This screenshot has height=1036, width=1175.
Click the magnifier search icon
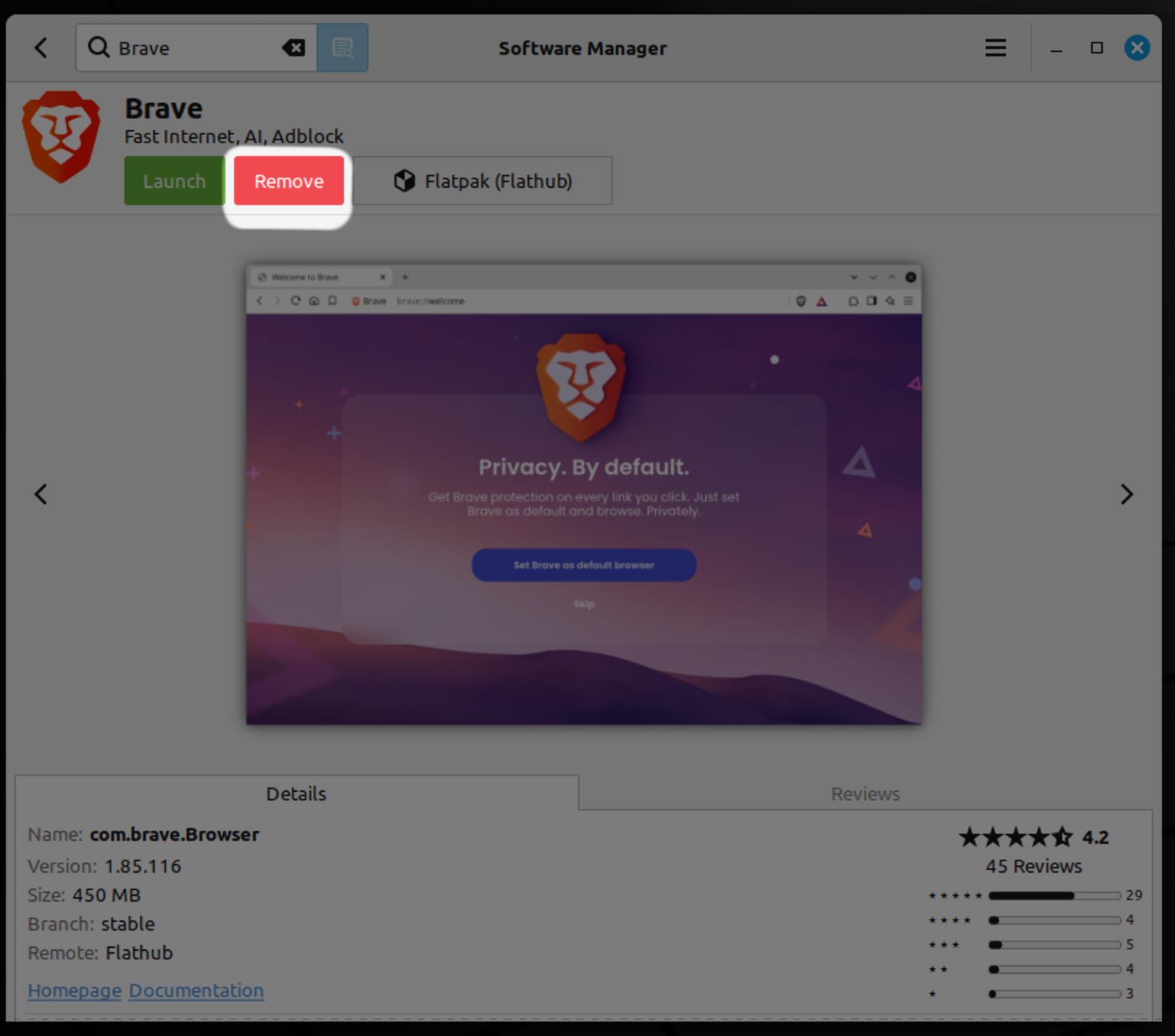[x=98, y=48]
